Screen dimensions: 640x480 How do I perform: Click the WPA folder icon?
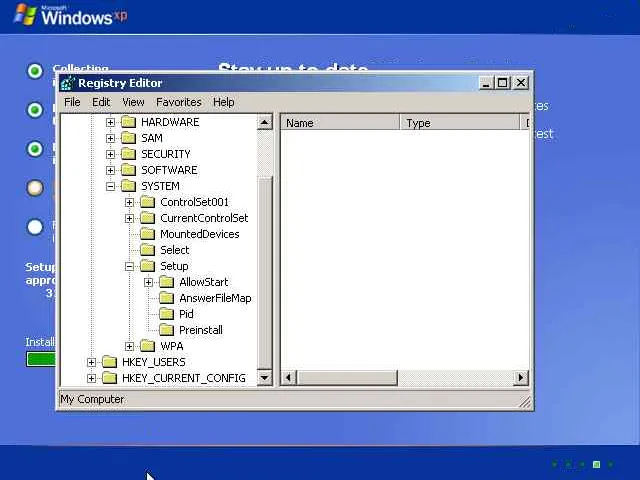[x=148, y=346]
